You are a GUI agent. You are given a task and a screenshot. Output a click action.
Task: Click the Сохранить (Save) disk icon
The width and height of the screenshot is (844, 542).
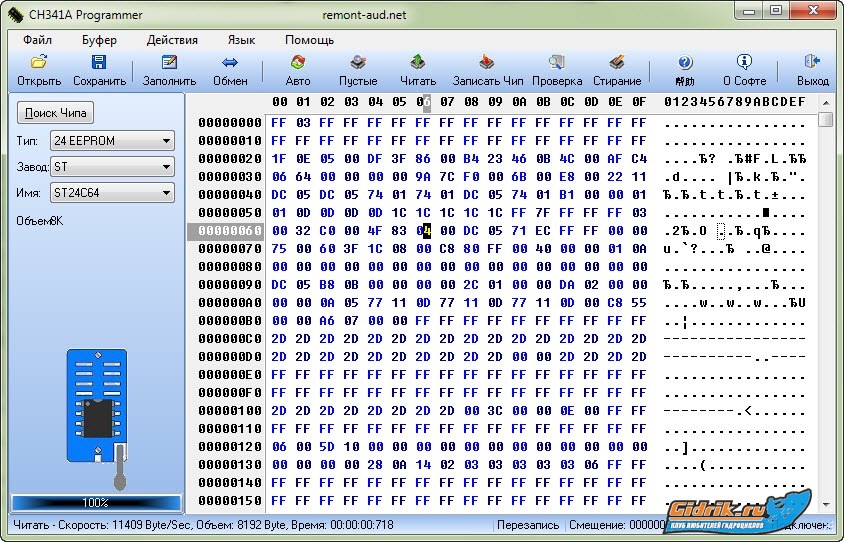pos(99,63)
